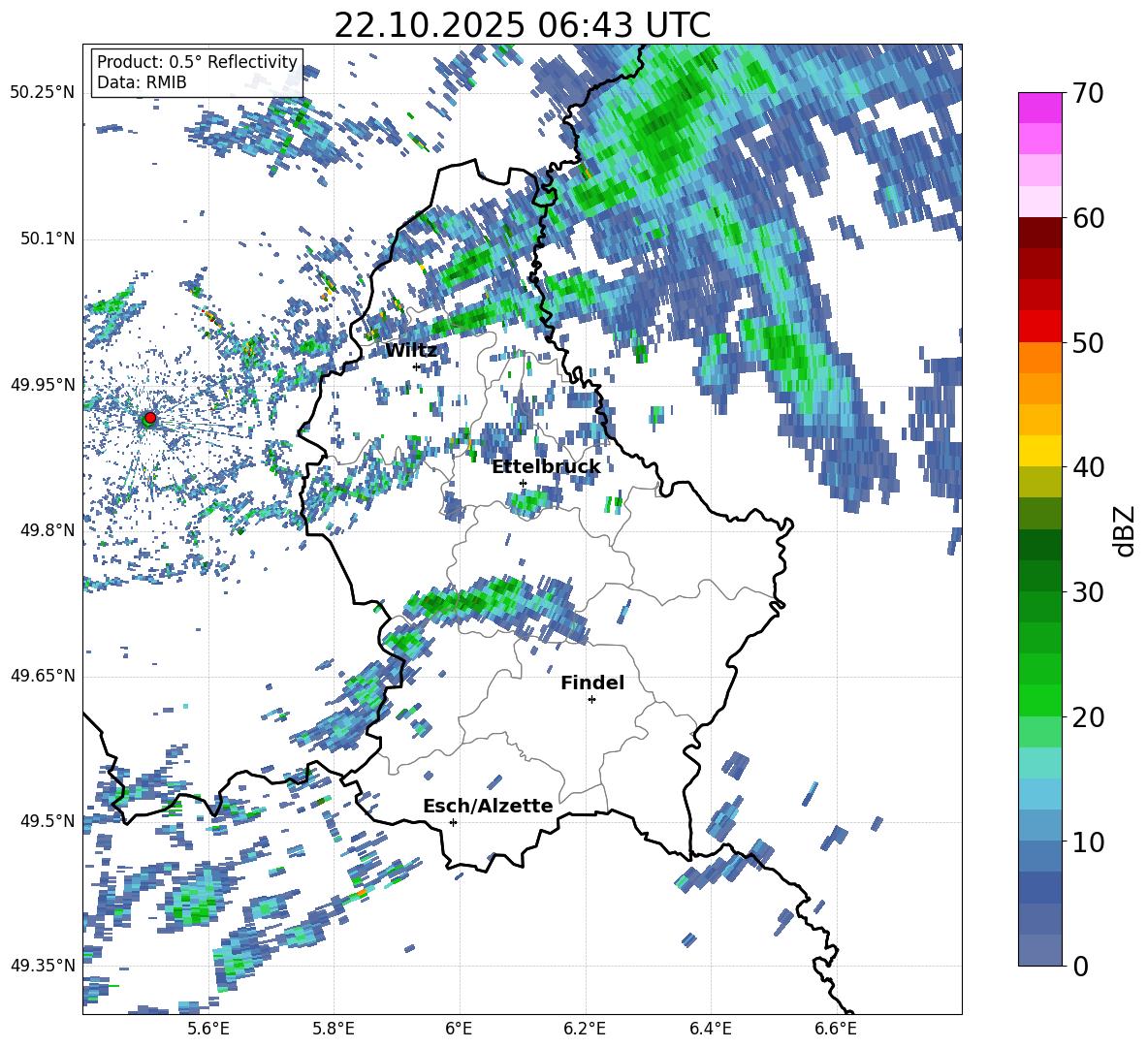Image resolution: width=1148 pixels, height=1048 pixels.
Task: Click the Ettelbruck station cross marker
Action: pyautogui.click(x=523, y=483)
